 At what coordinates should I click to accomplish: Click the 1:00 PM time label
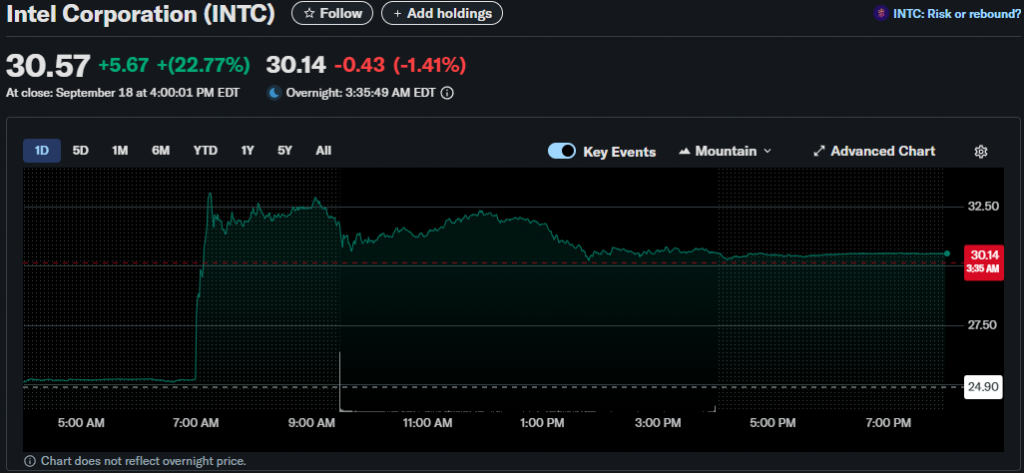tap(541, 423)
